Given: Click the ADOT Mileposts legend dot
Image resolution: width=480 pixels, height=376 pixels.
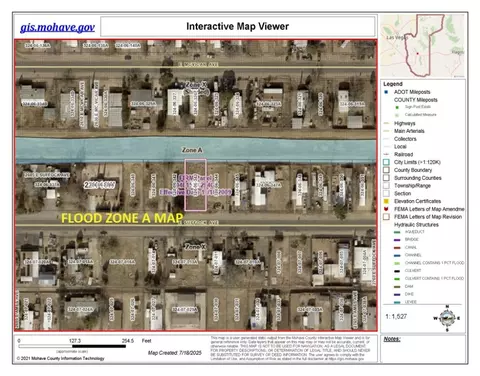Looking at the screenshot, I should point(386,92).
